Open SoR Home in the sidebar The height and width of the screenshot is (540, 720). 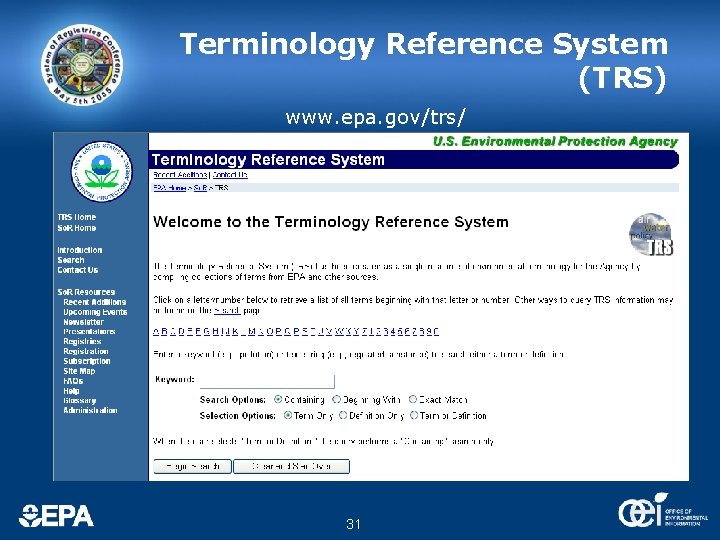[77, 228]
